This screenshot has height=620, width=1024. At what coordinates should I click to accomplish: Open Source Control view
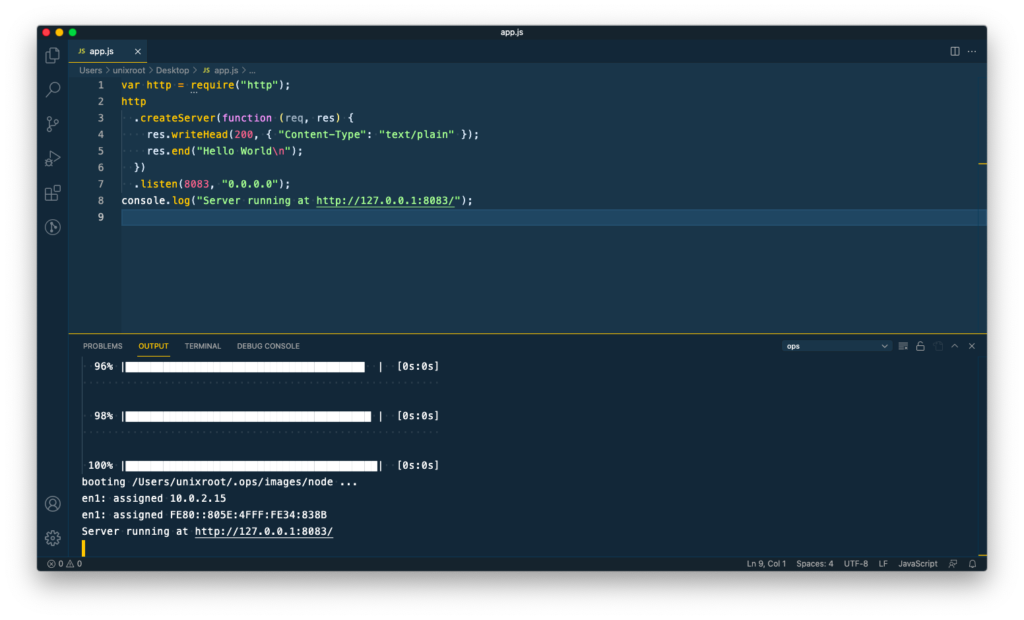coord(53,123)
